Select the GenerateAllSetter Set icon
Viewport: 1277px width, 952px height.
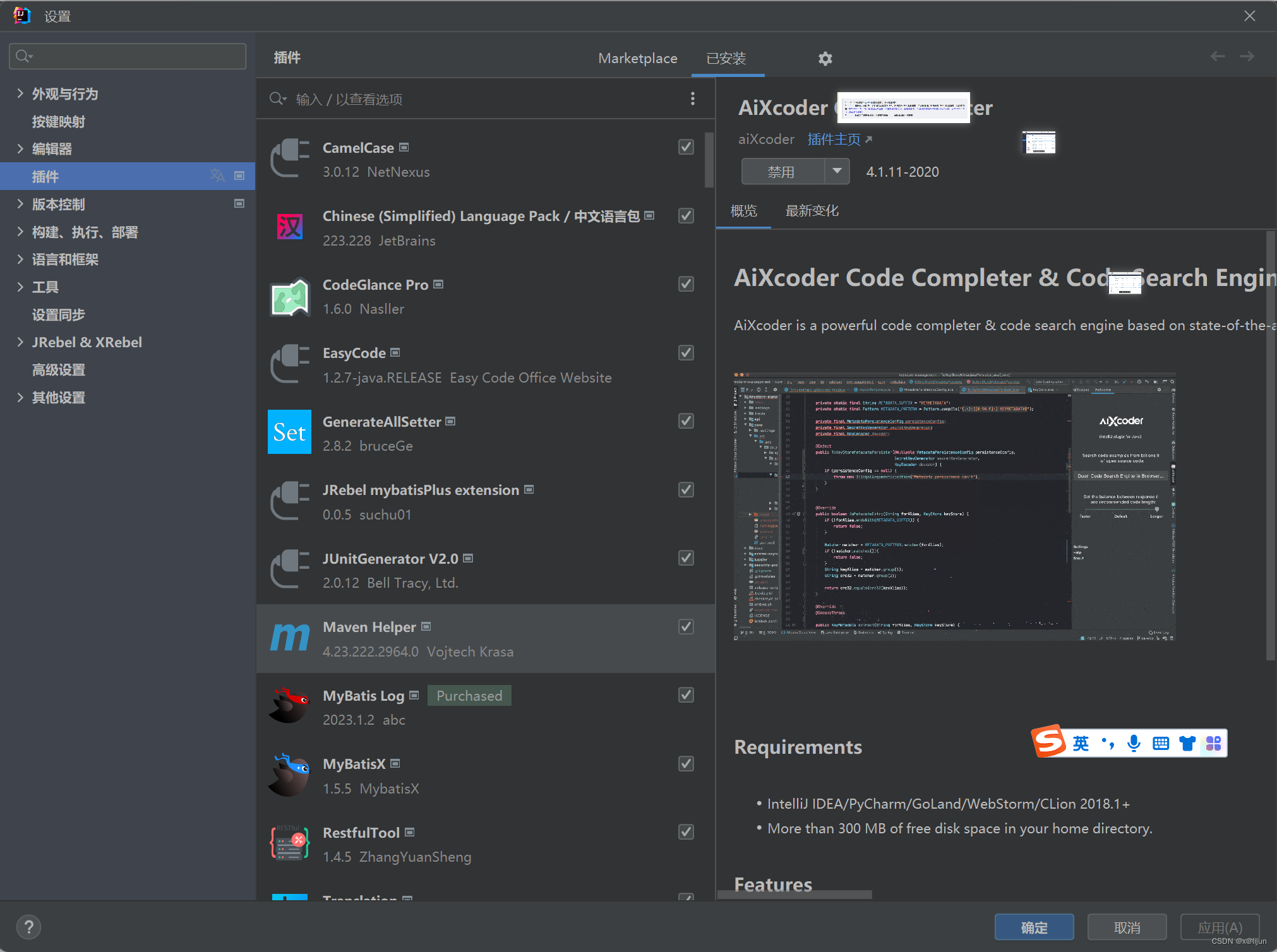(290, 432)
